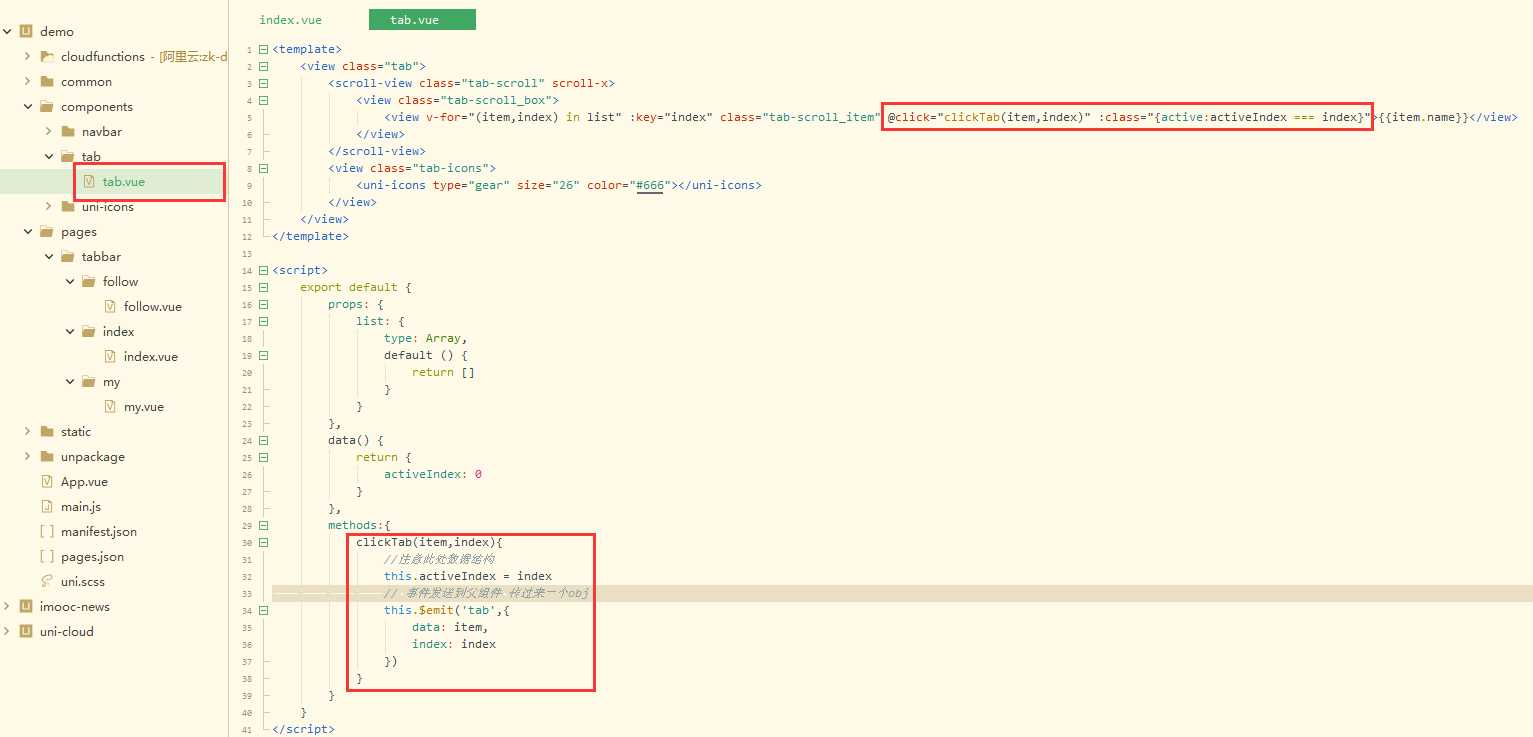Expand the imooc-news project

7,607
